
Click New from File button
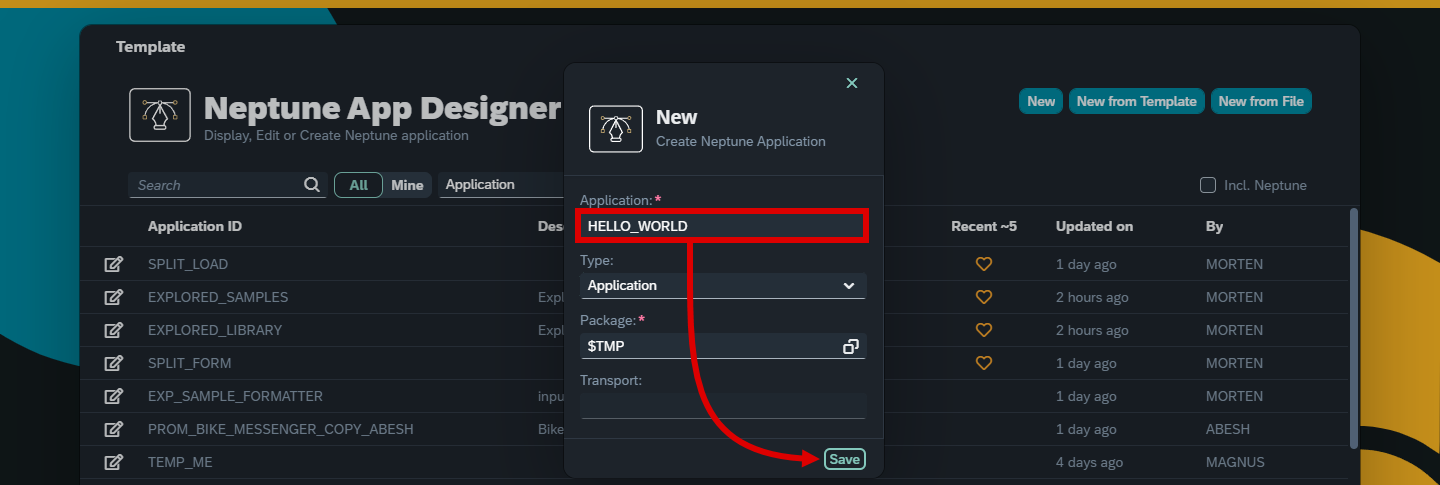click(1261, 101)
